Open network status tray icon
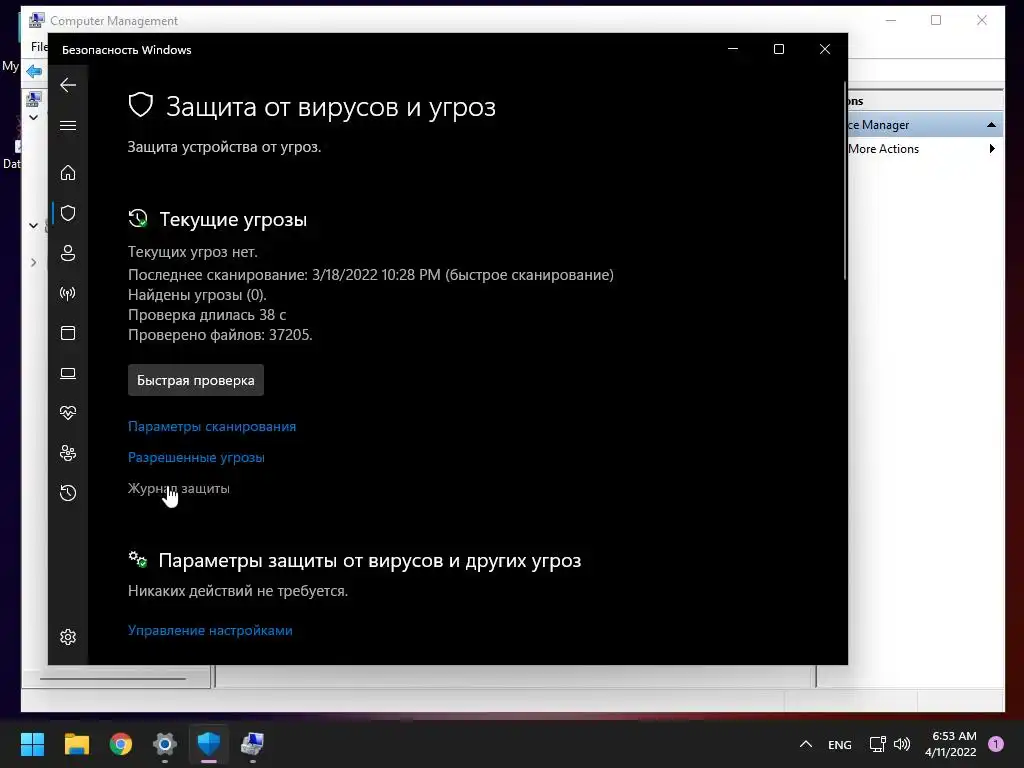The height and width of the screenshot is (768, 1024). point(877,744)
